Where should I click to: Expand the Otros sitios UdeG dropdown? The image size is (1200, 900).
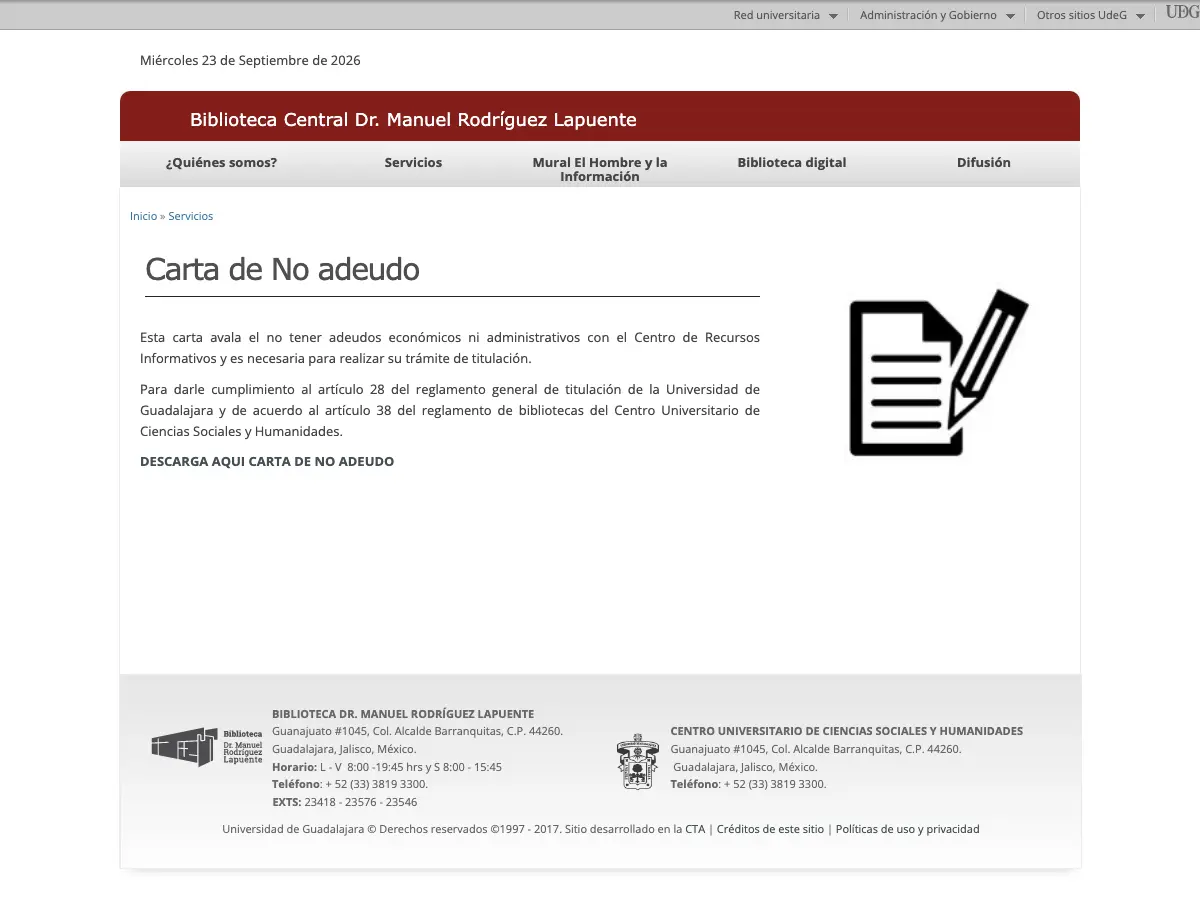coord(1090,15)
